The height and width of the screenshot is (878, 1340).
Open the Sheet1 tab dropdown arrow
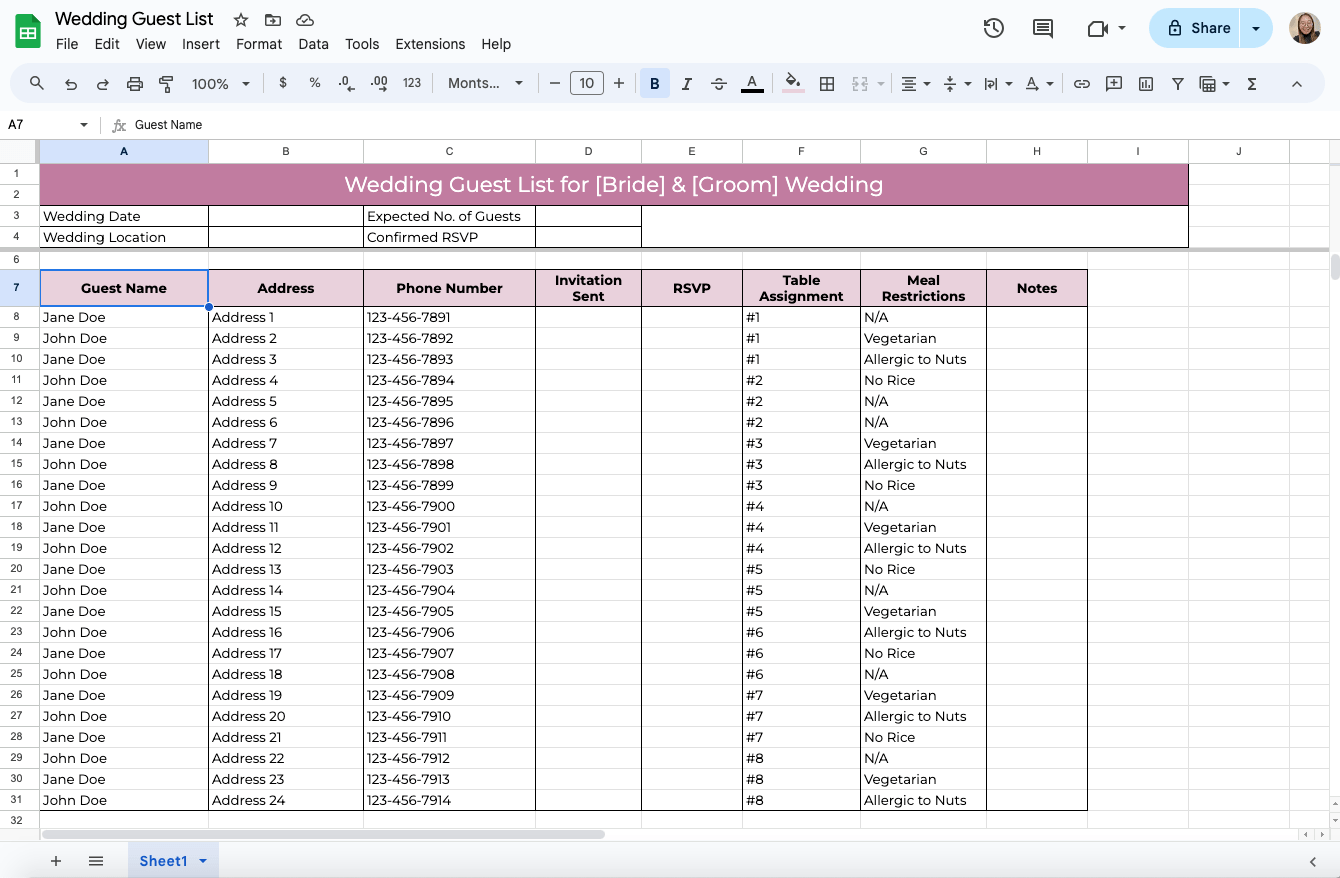[203, 861]
